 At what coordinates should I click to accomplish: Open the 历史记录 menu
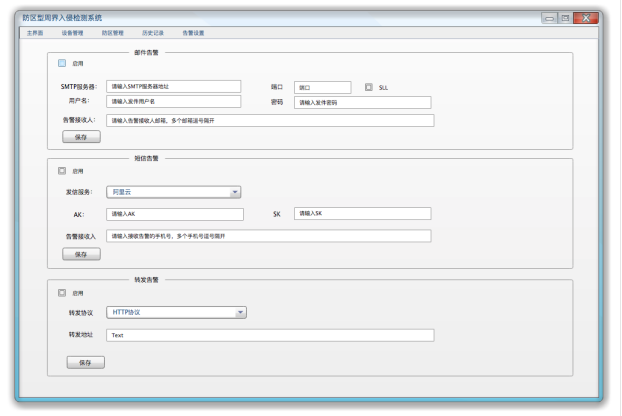click(153, 33)
